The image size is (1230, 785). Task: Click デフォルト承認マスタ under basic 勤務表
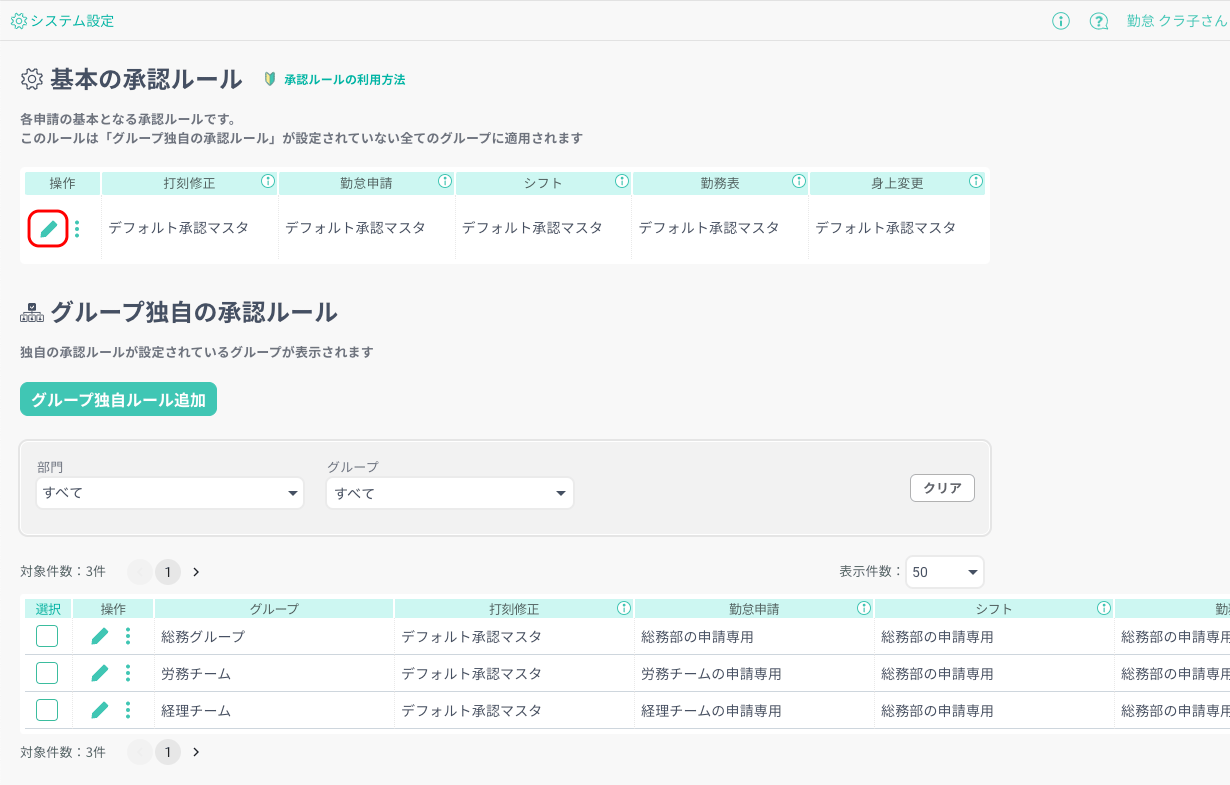tap(708, 228)
